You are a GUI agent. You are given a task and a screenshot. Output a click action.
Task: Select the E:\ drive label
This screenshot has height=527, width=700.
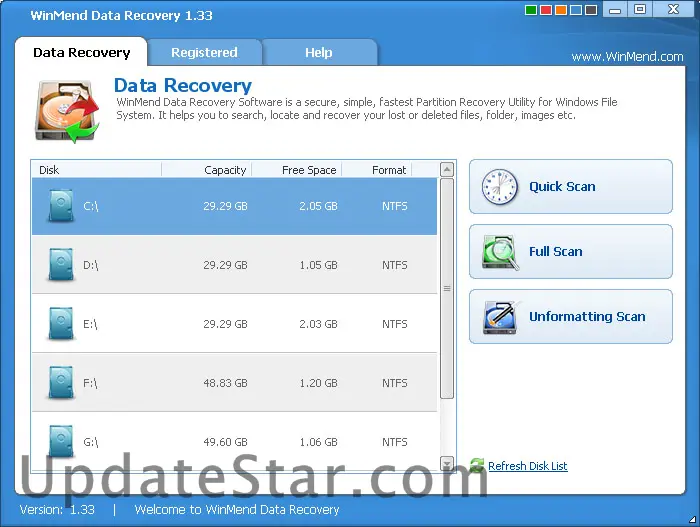coord(90,324)
